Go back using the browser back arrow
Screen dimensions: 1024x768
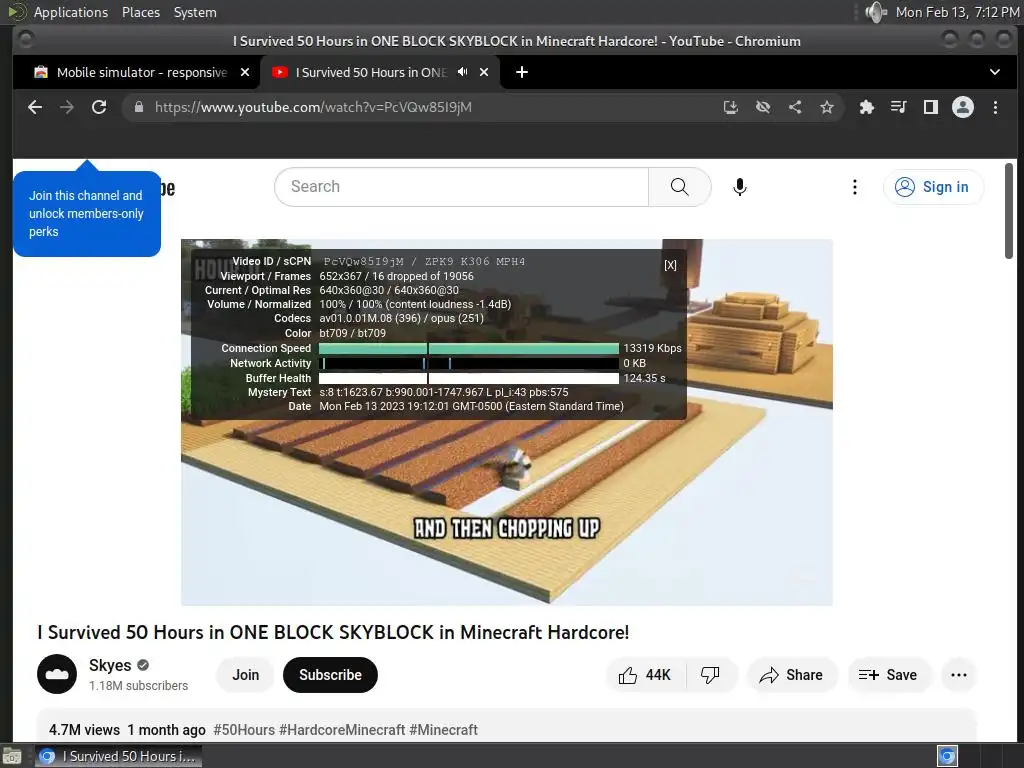point(35,107)
